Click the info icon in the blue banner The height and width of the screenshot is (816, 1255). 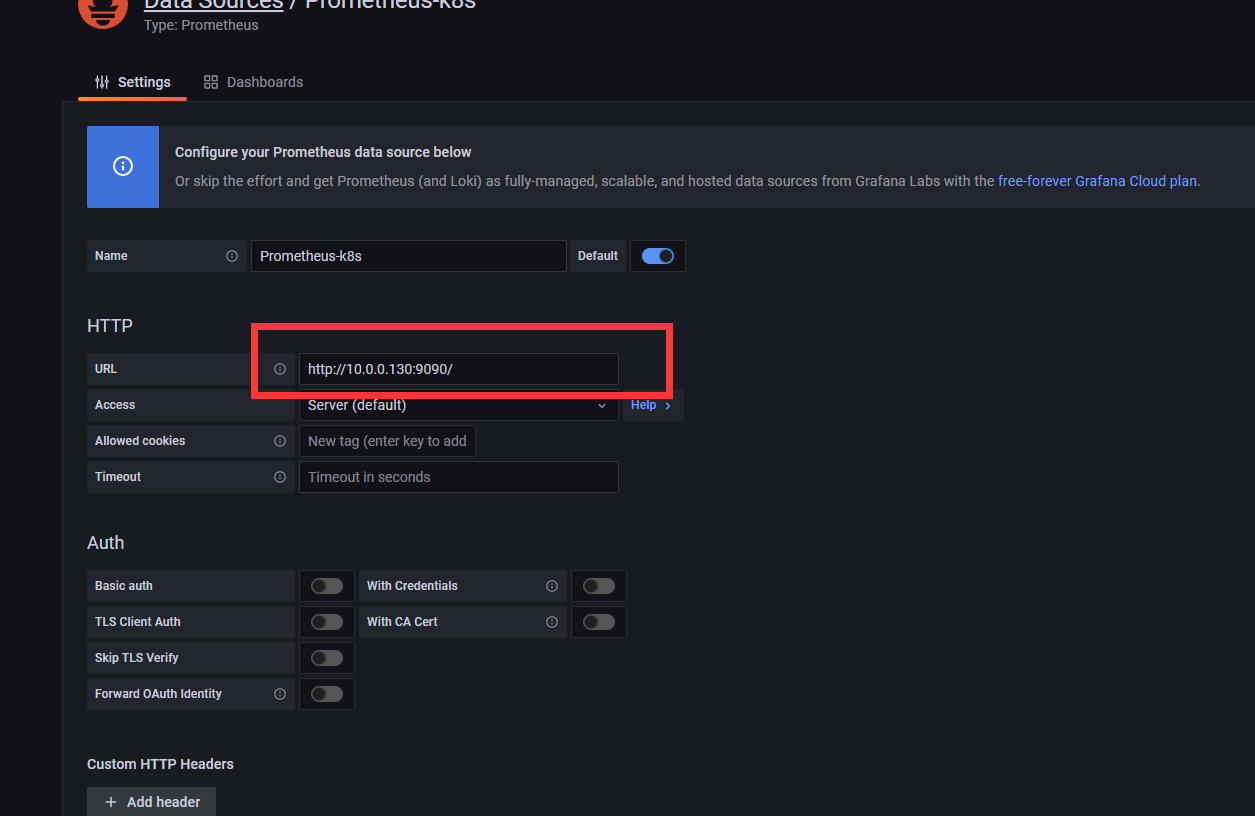tap(123, 166)
